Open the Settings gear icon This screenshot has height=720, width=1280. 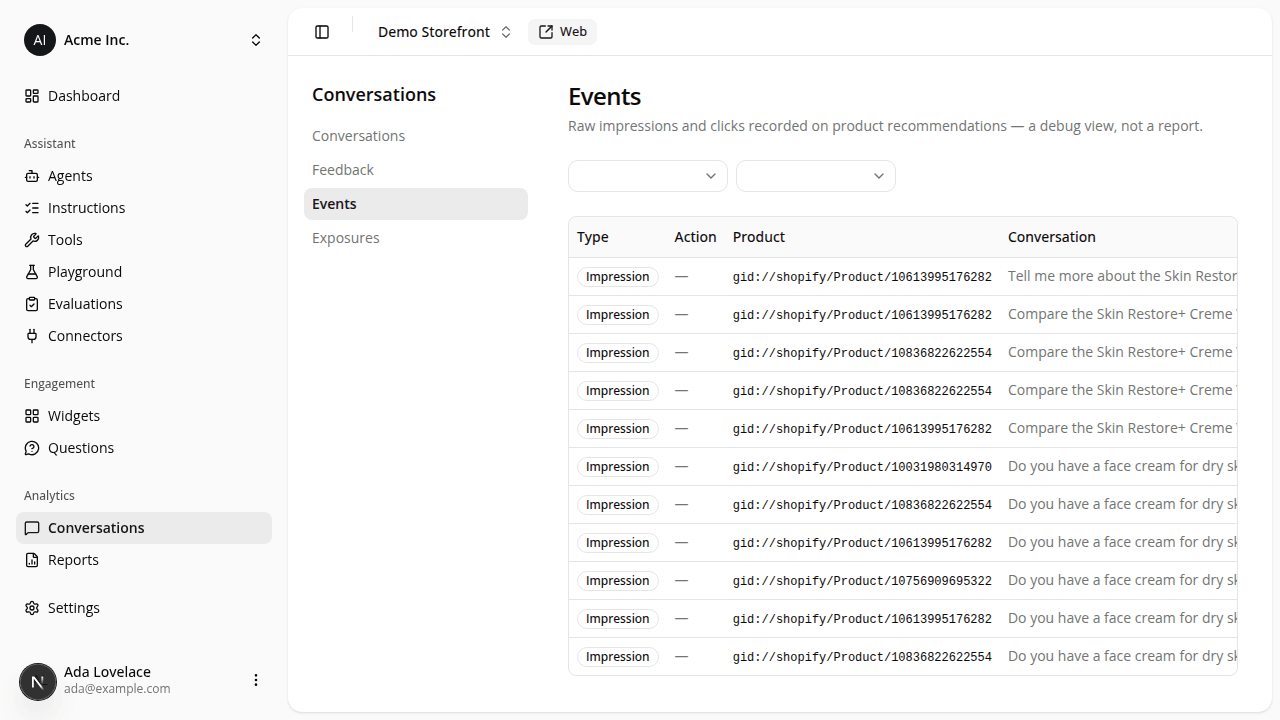pyautogui.click(x=32, y=608)
